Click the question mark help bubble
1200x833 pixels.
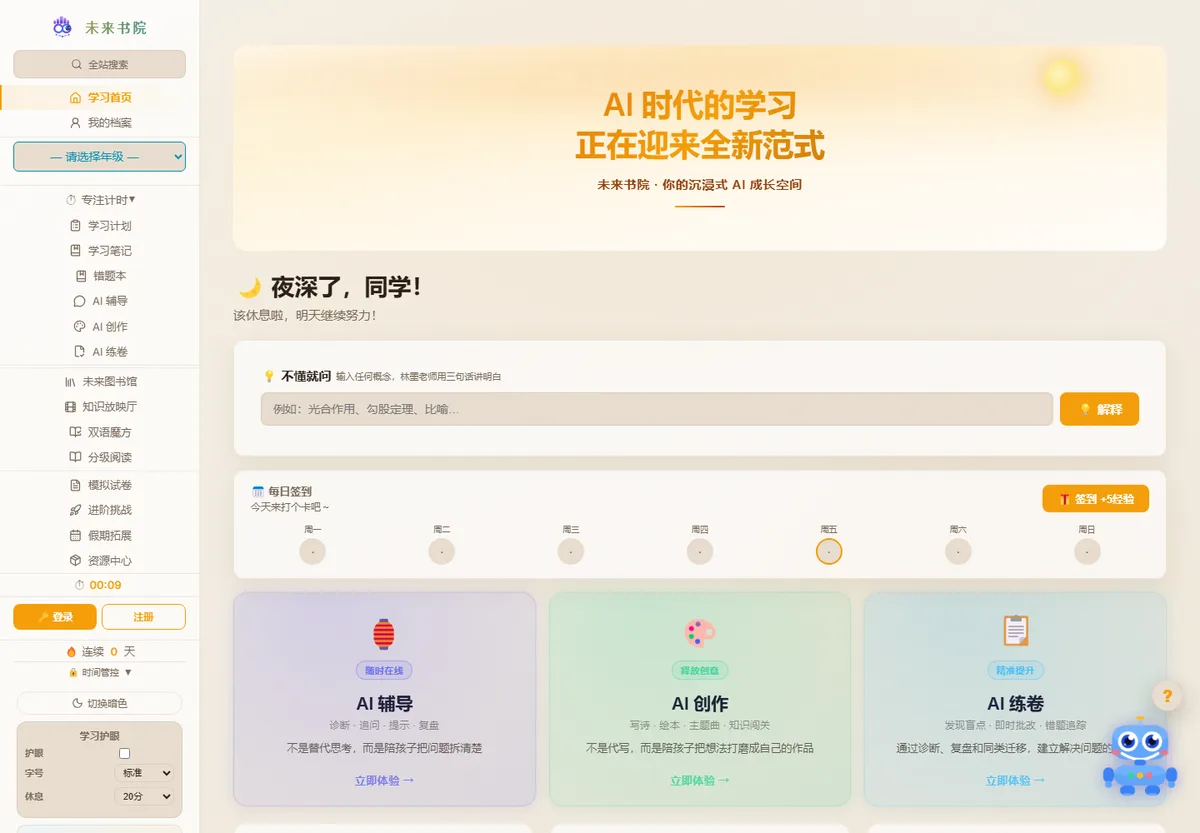click(x=1167, y=696)
